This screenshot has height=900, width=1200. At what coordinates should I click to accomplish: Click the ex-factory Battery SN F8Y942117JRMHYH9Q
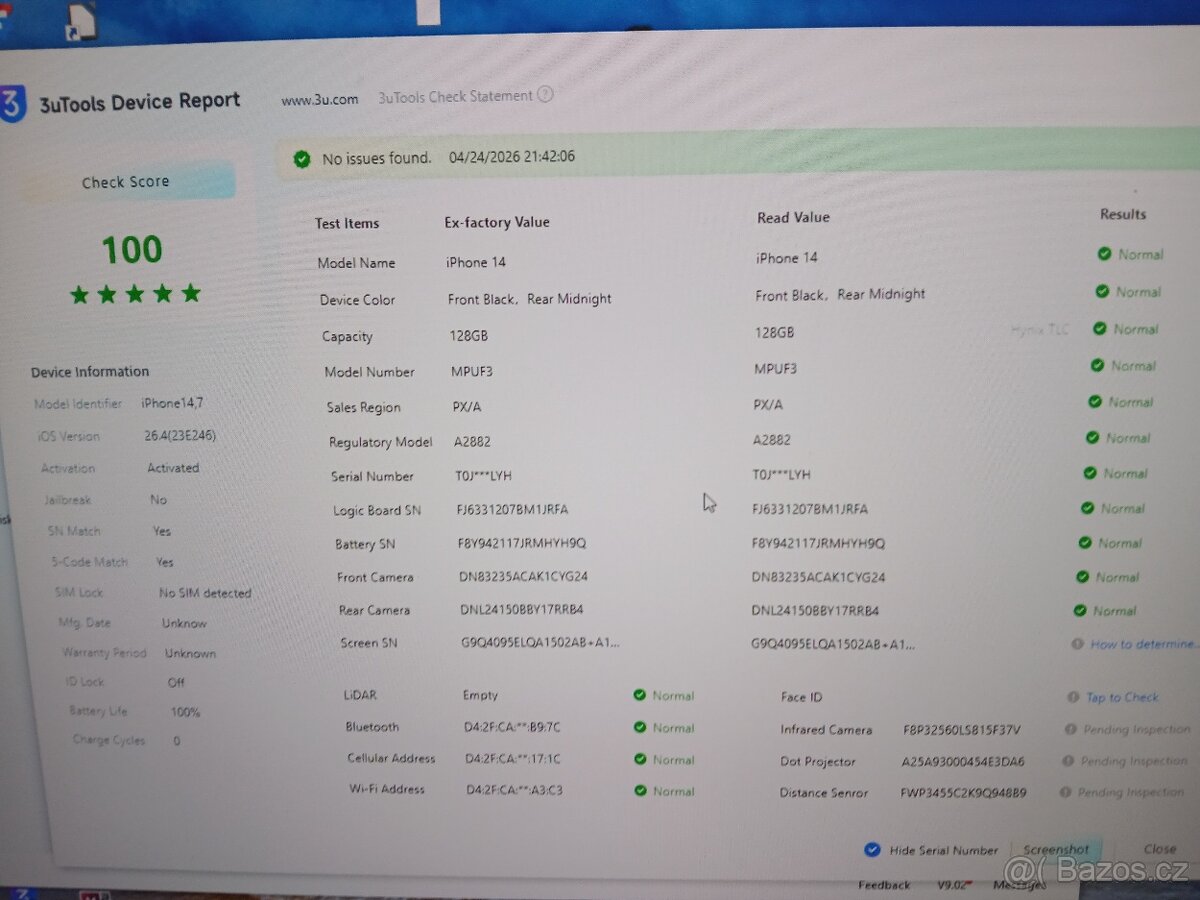click(521, 543)
